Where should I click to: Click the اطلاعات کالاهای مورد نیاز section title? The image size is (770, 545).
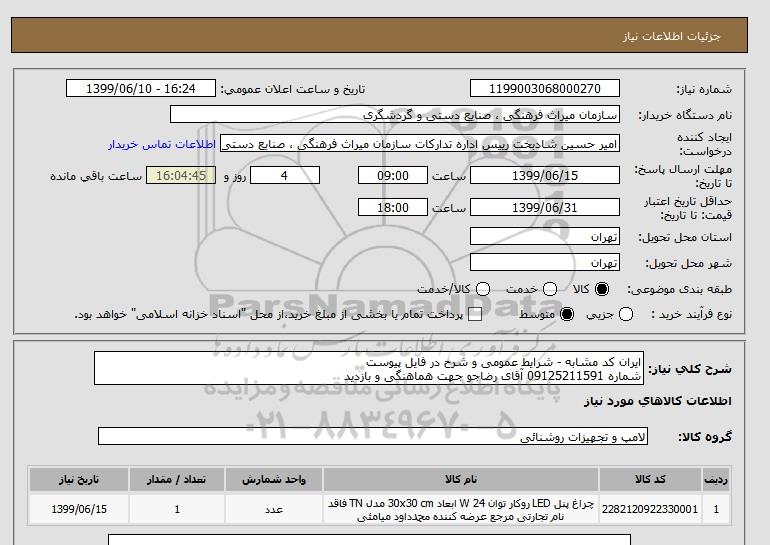[658, 401]
